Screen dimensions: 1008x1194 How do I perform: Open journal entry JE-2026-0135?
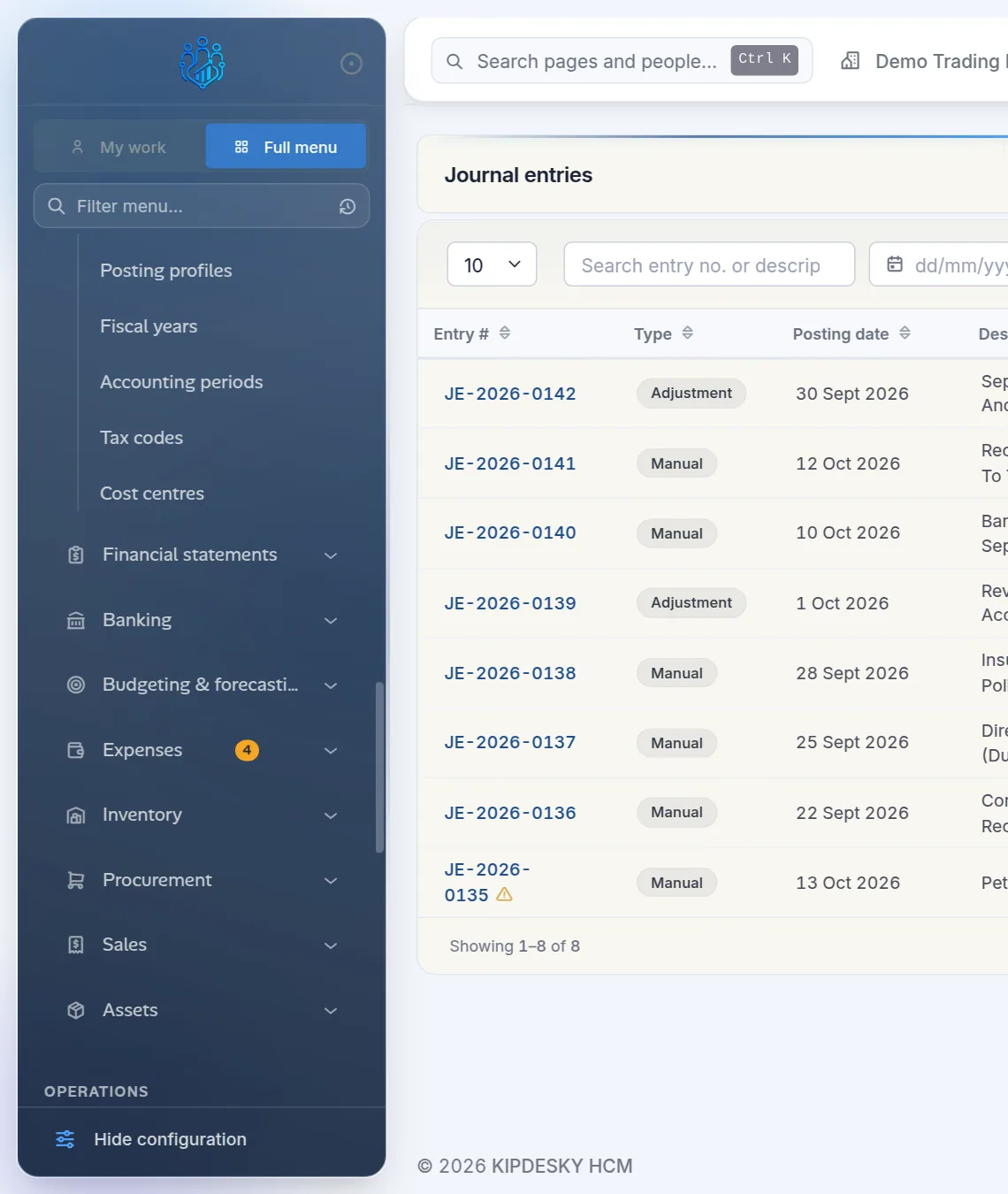[487, 882]
